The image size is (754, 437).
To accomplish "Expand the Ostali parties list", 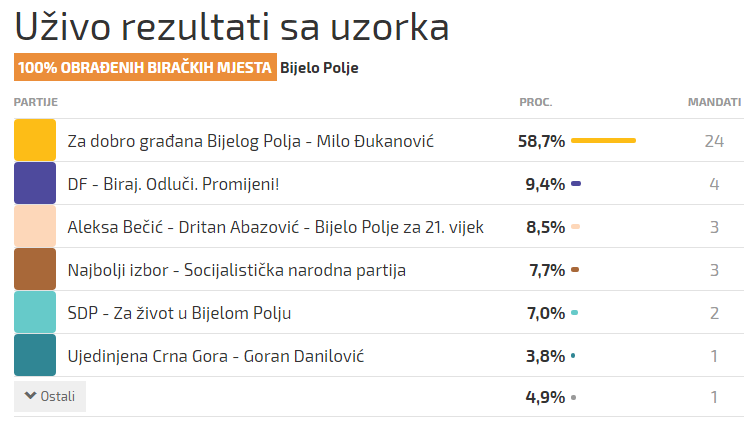I will (50, 396).
